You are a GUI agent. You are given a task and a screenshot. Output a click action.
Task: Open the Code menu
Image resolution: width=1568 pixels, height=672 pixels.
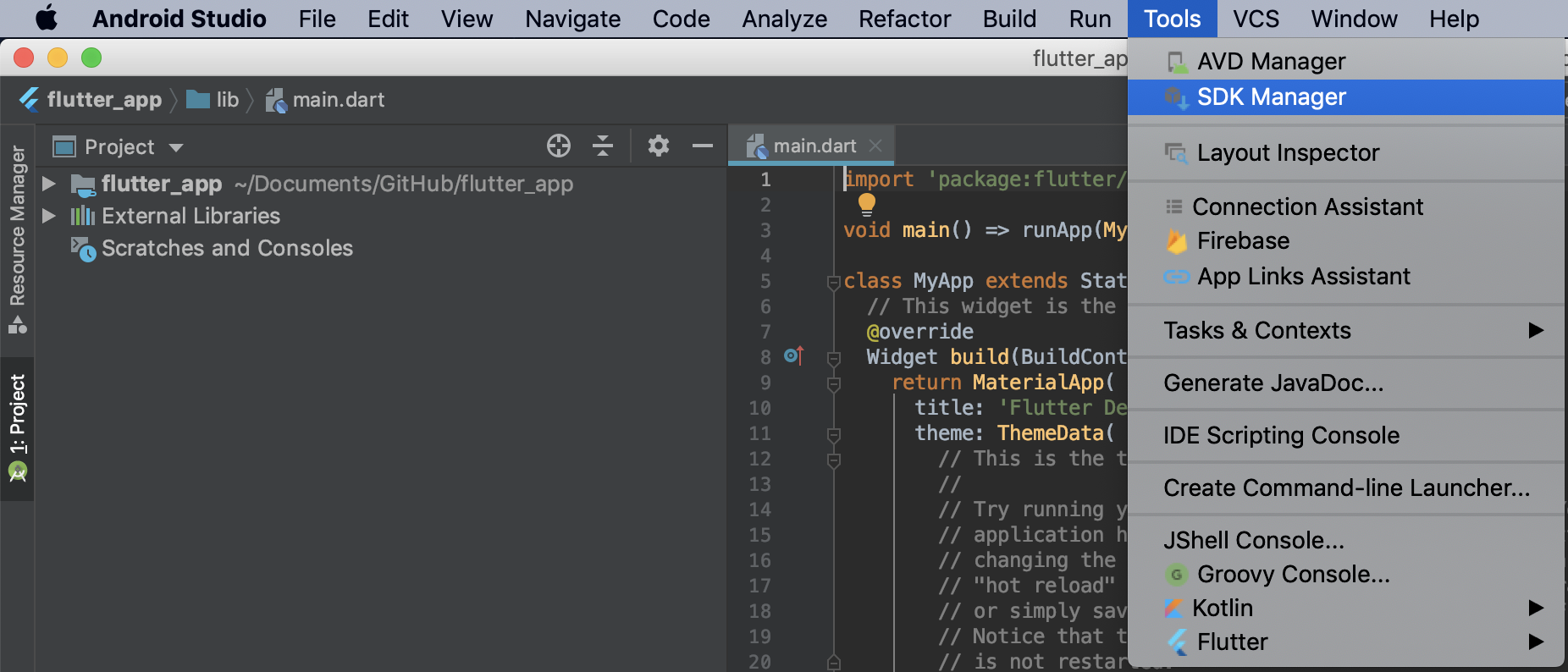click(x=681, y=19)
